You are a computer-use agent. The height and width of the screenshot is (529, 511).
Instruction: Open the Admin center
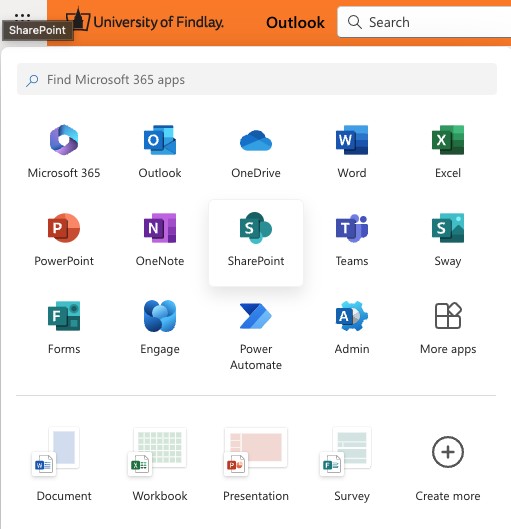click(x=352, y=328)
